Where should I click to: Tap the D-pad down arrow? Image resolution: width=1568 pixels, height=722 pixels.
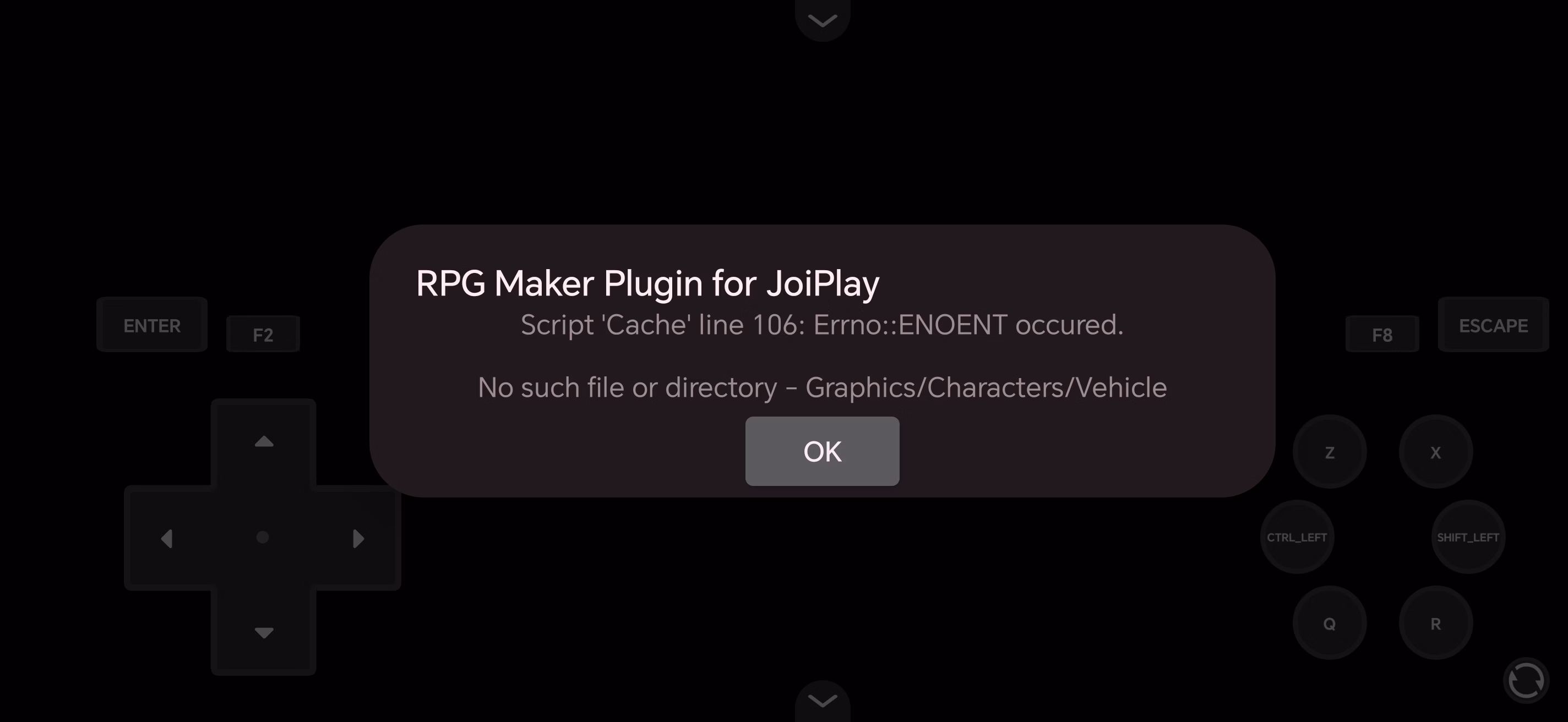[264, 633]
